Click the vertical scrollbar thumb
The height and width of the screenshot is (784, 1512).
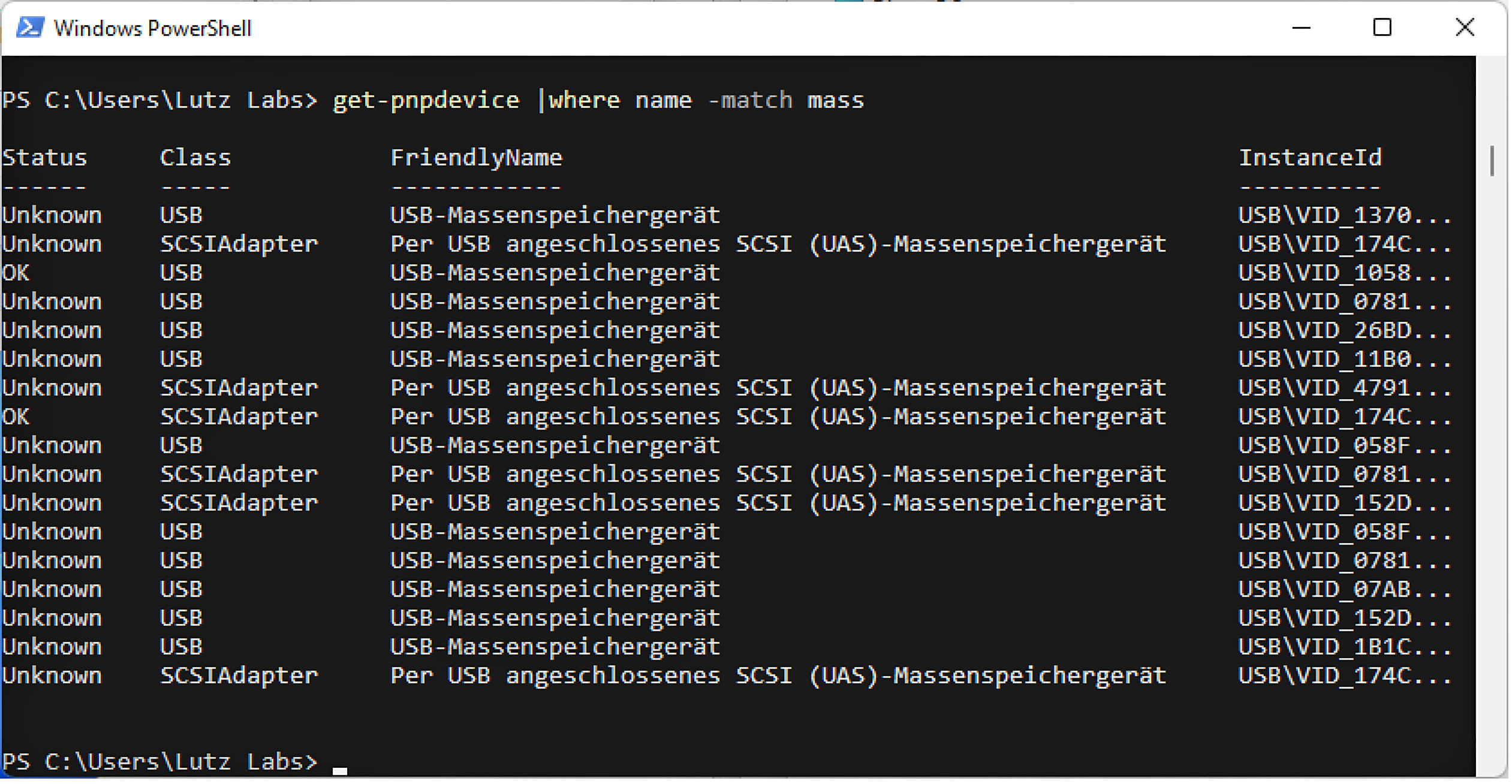[x=1492, y=161]
